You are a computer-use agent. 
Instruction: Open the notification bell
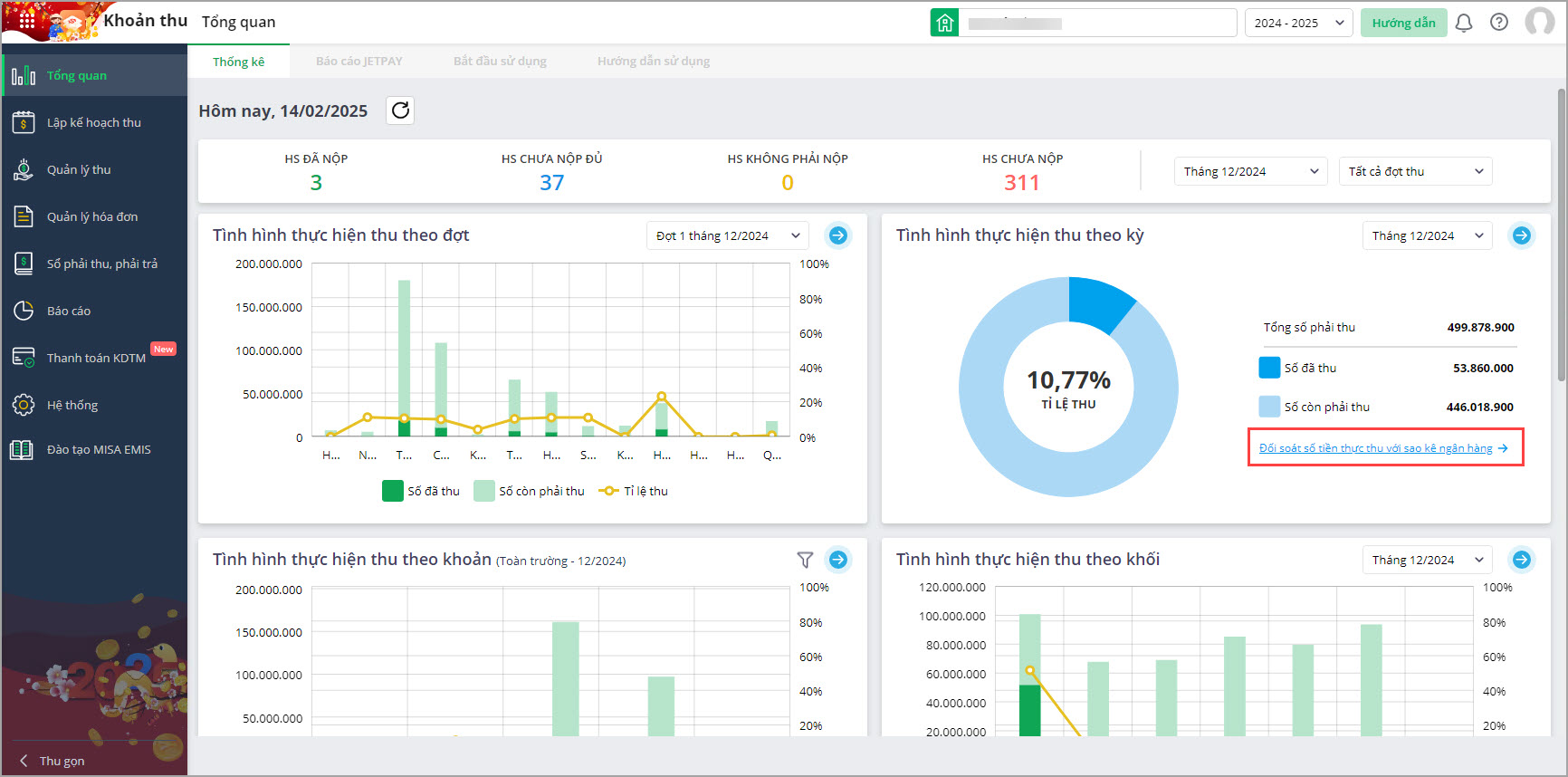pos(1464,23)
